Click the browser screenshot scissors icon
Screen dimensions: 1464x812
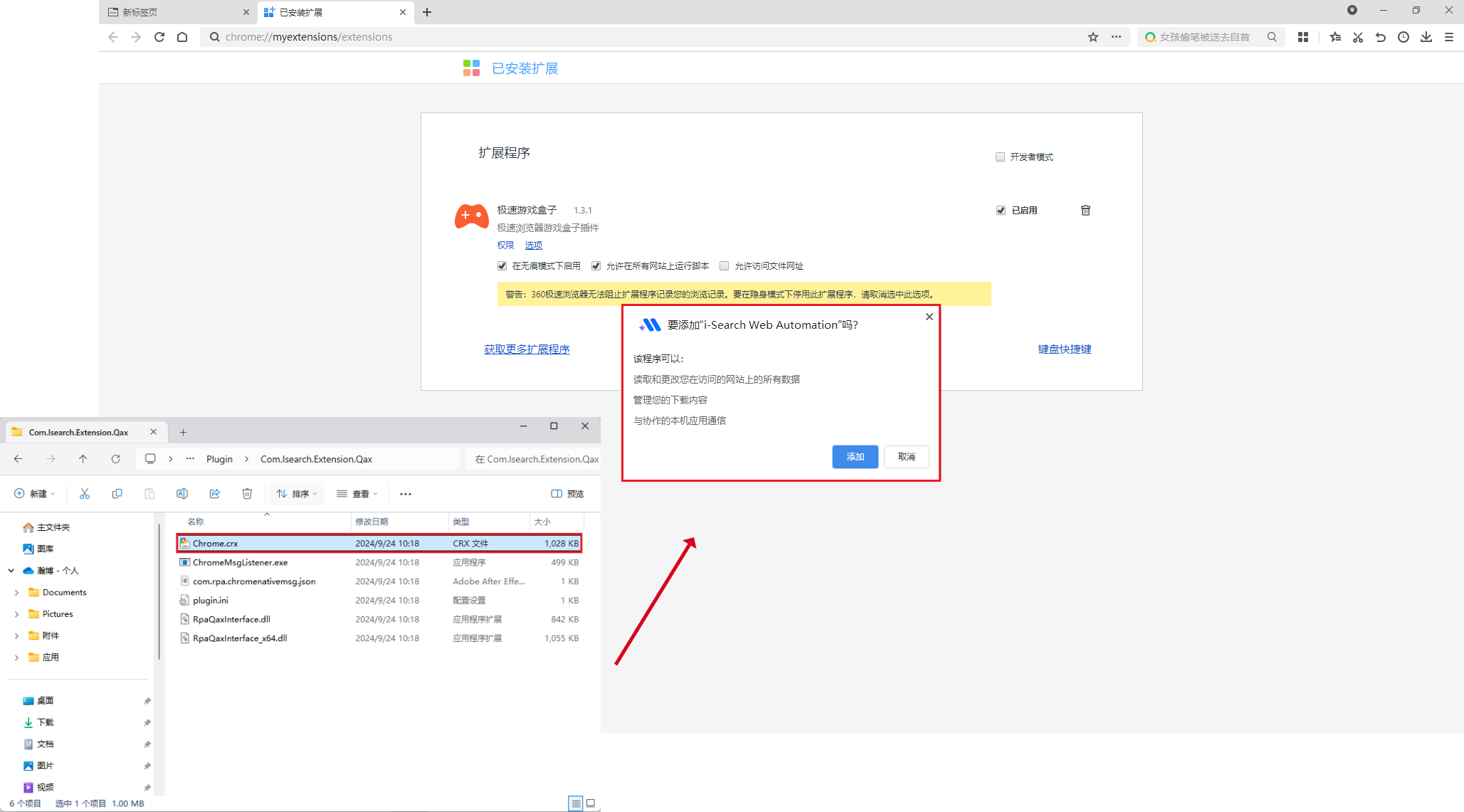(x=1358, y=37)
